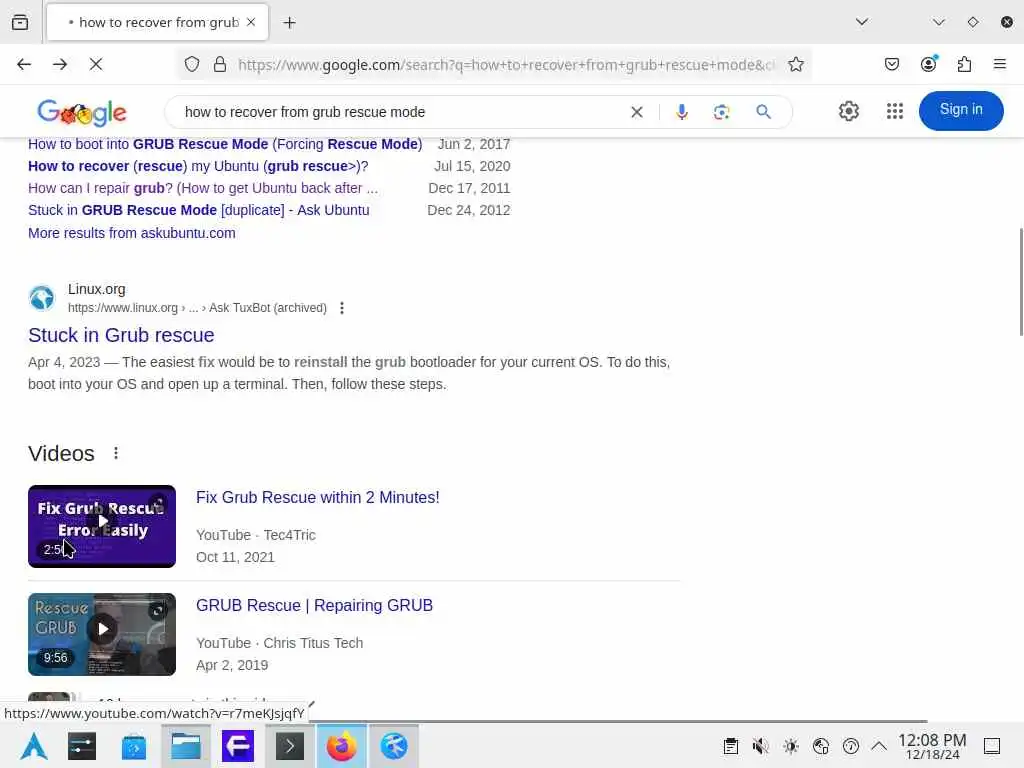The width and height of the screenshot is (1024, 768).
Task: Go forward to next page
Action: tap(60, 64)
